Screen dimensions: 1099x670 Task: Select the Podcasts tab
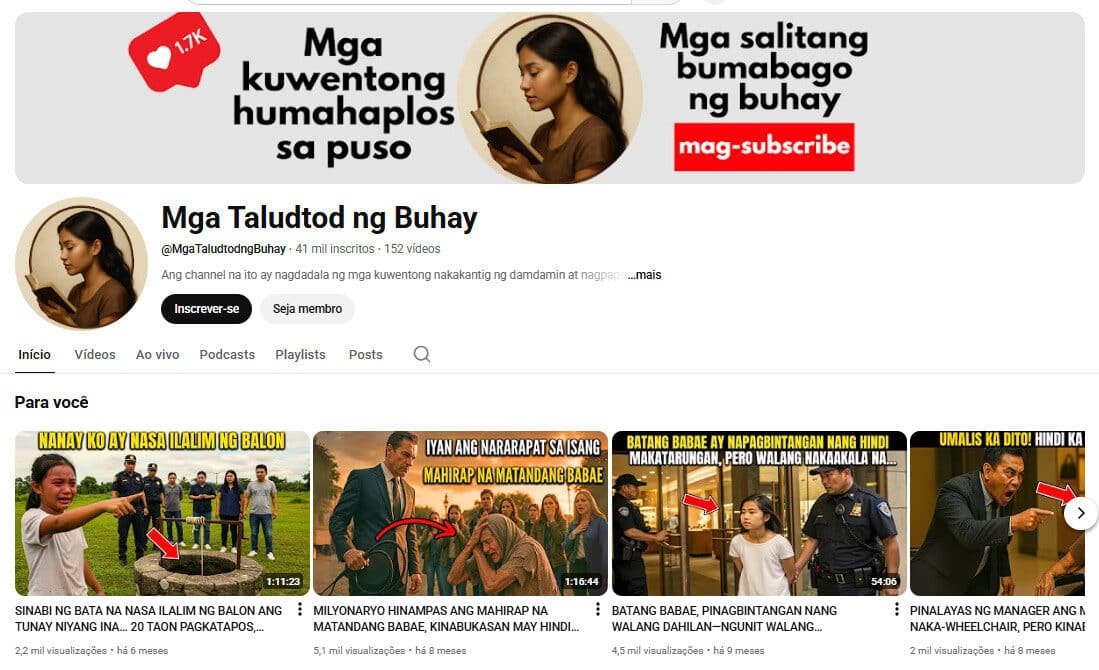coord(227,355)
